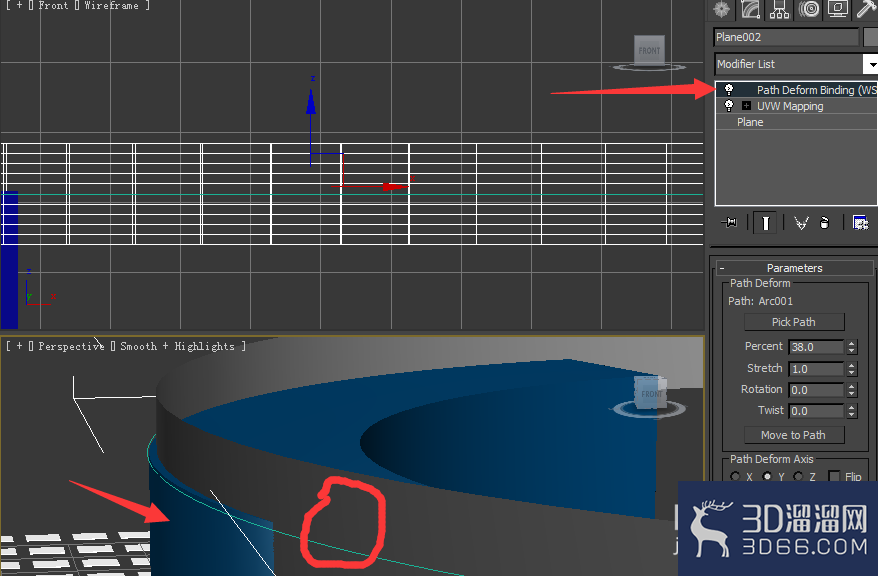Click the Plane002 object name field
878x576 pixels.
[786, 37]
